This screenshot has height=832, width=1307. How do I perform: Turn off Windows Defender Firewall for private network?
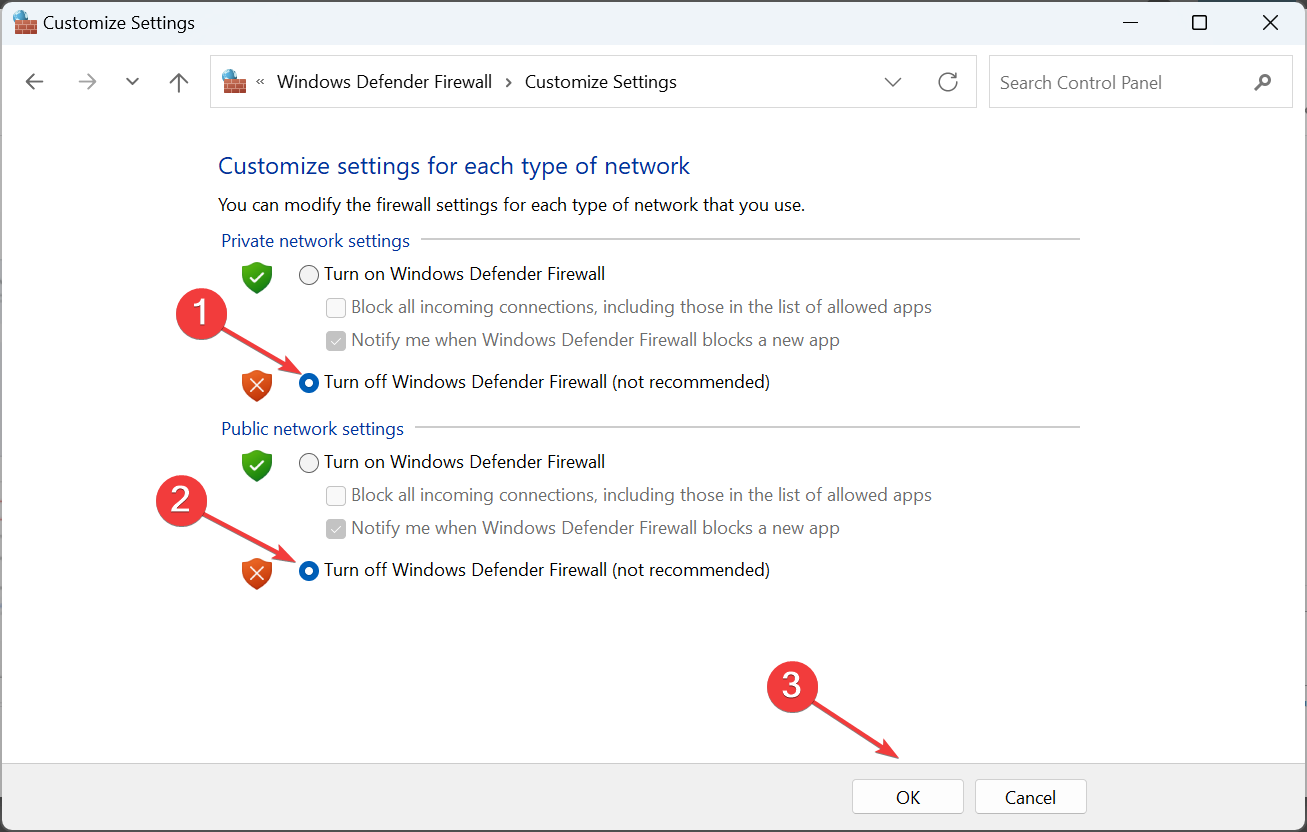tap(309, 383)
